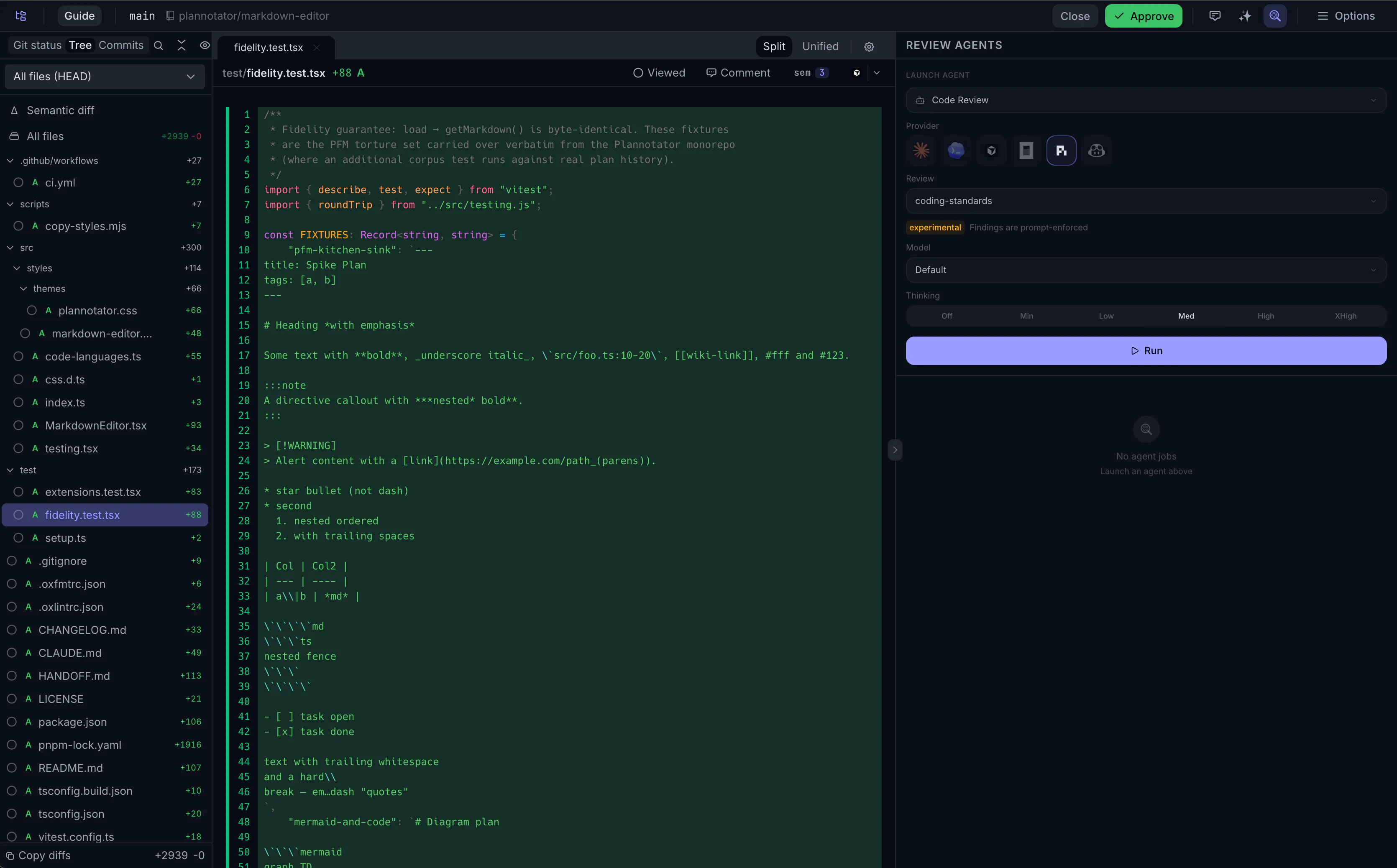Open the All files (HEAD) dropdown
Screen dimensions: 1397x868
[105, 77]
